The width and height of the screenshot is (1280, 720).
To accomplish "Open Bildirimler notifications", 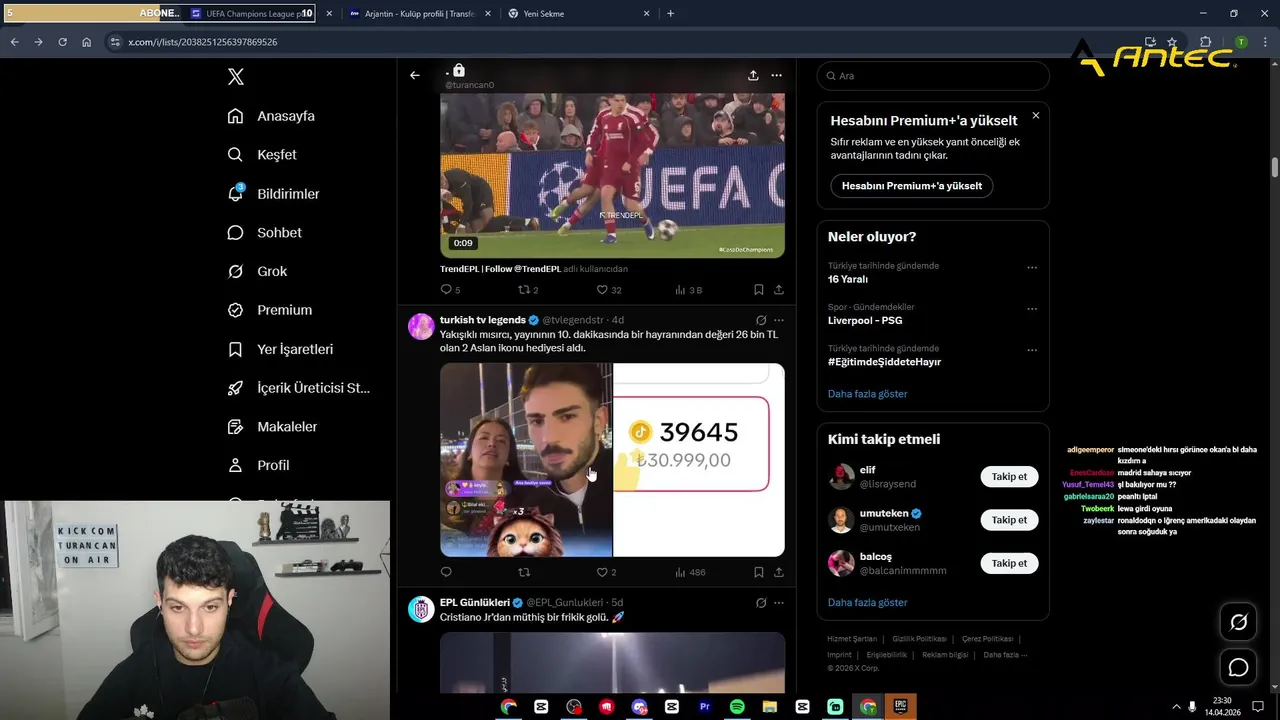I will (273, 194).
